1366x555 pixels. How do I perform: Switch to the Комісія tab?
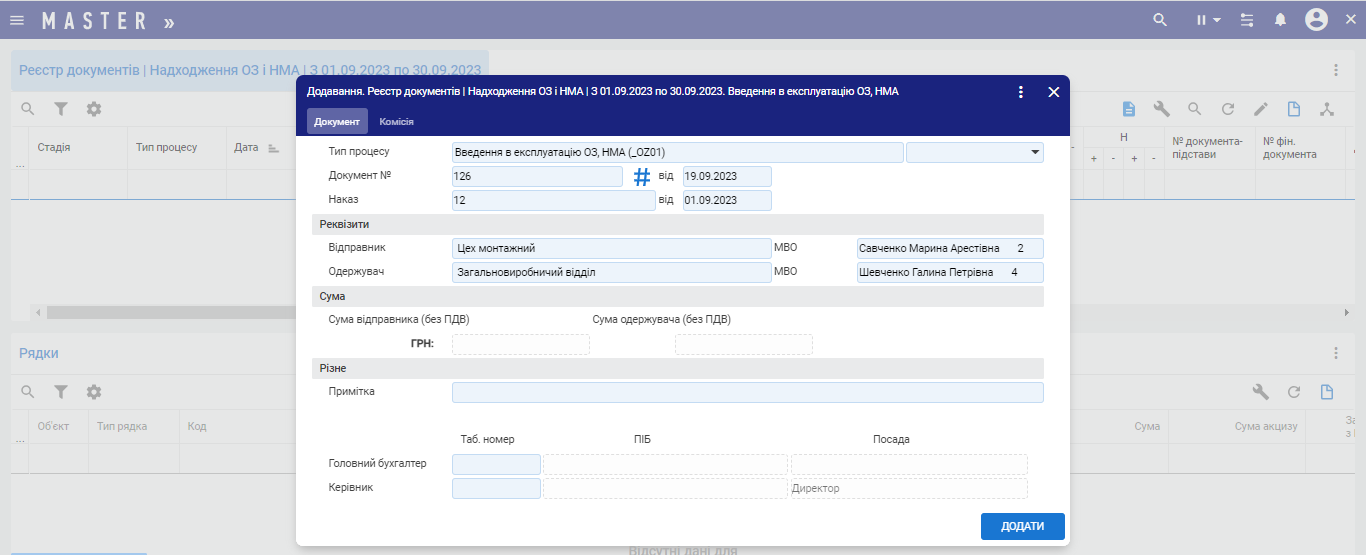pos(397,122)
